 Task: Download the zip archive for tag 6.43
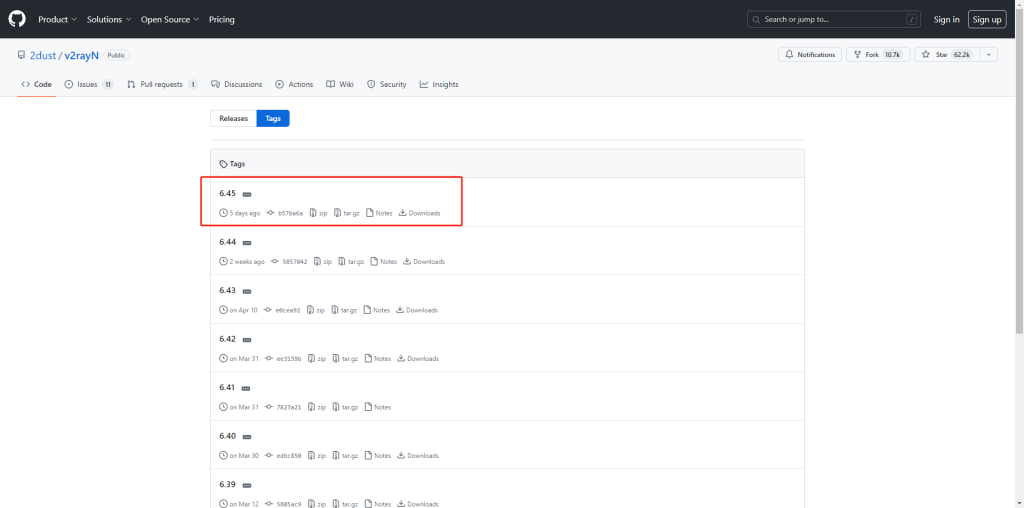[x=316, y=310]
